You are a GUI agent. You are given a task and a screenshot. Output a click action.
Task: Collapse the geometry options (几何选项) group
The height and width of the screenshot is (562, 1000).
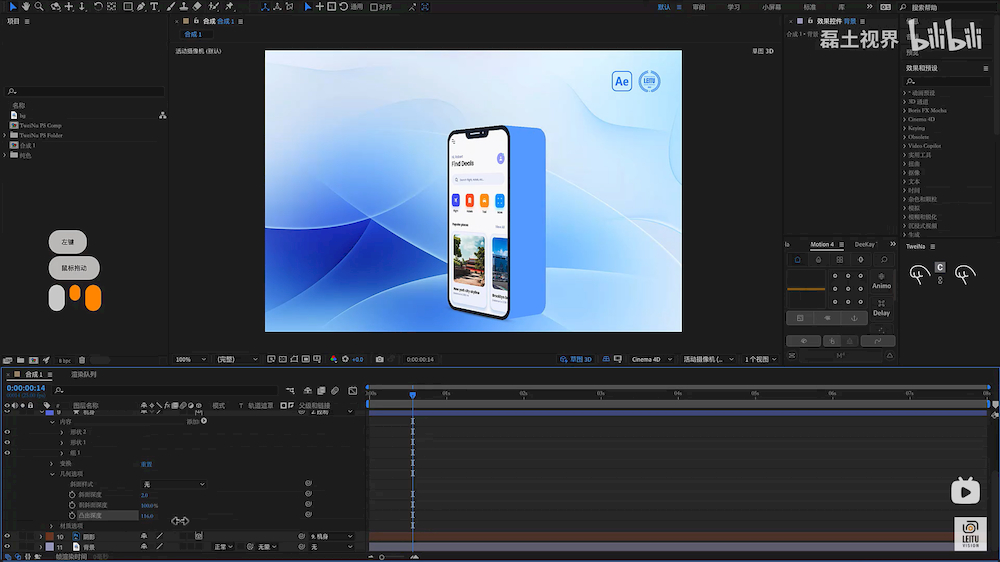52,474
